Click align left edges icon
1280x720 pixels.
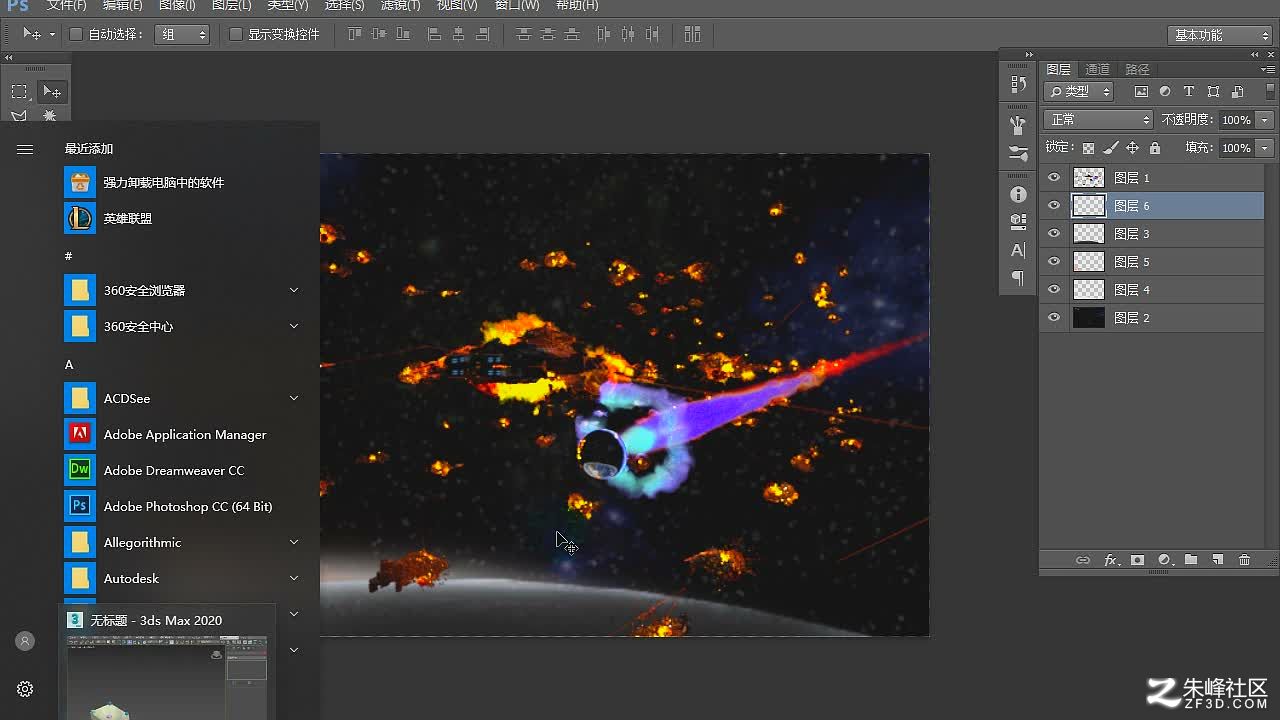434,34
